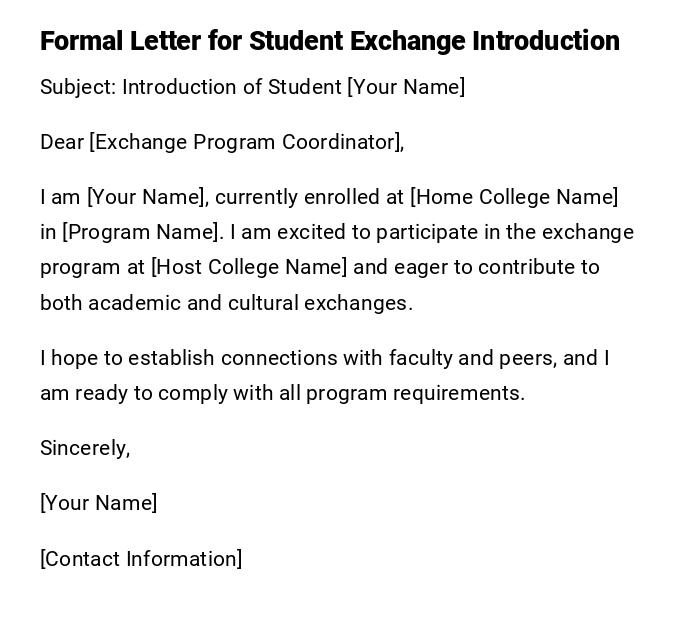Click the "Sincerely," closing line
Screen dimensions: 700x621
point(85,448)
